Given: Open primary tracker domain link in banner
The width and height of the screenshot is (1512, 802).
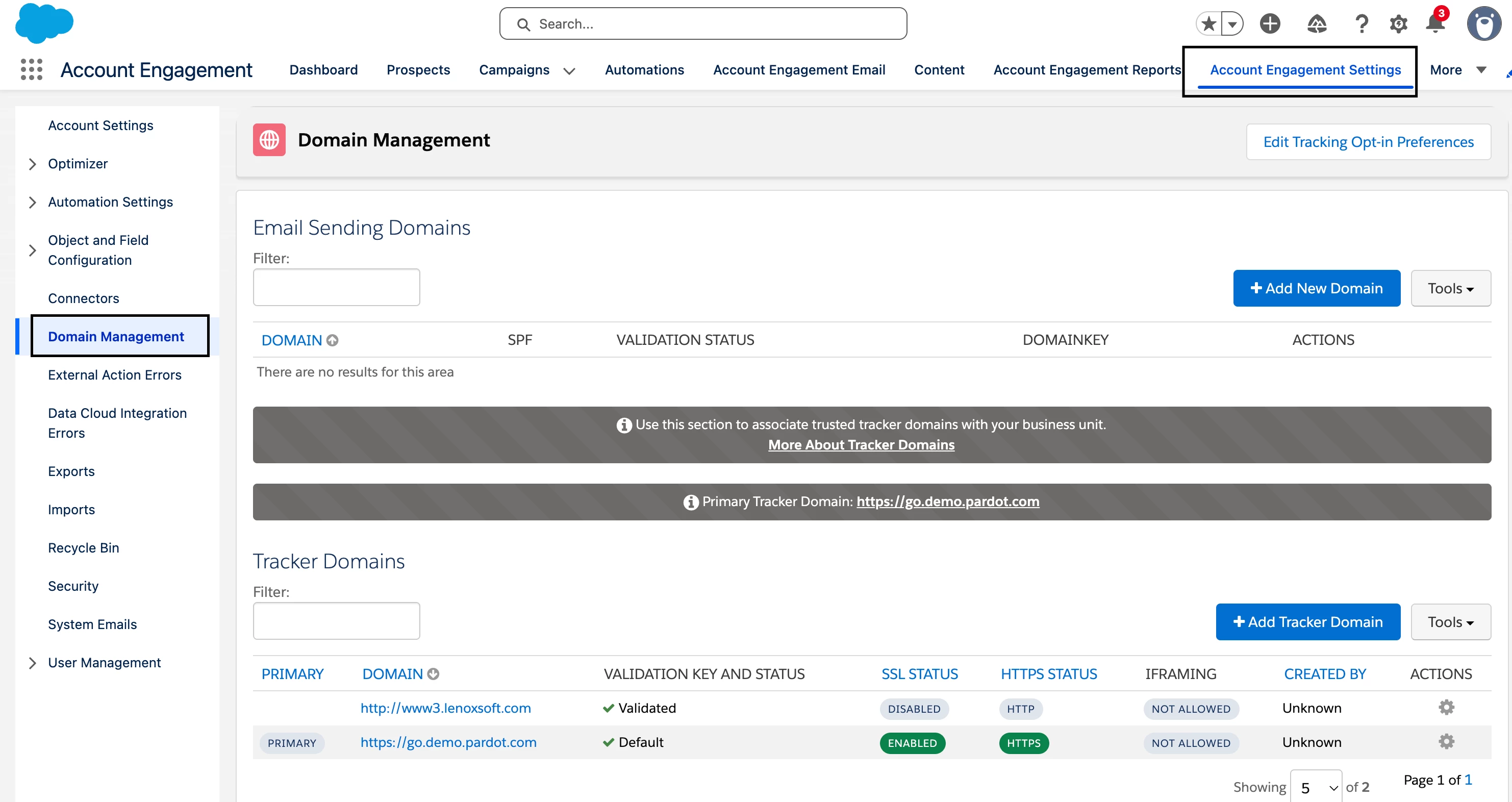Looking at the screenshot, I should 947,502.
